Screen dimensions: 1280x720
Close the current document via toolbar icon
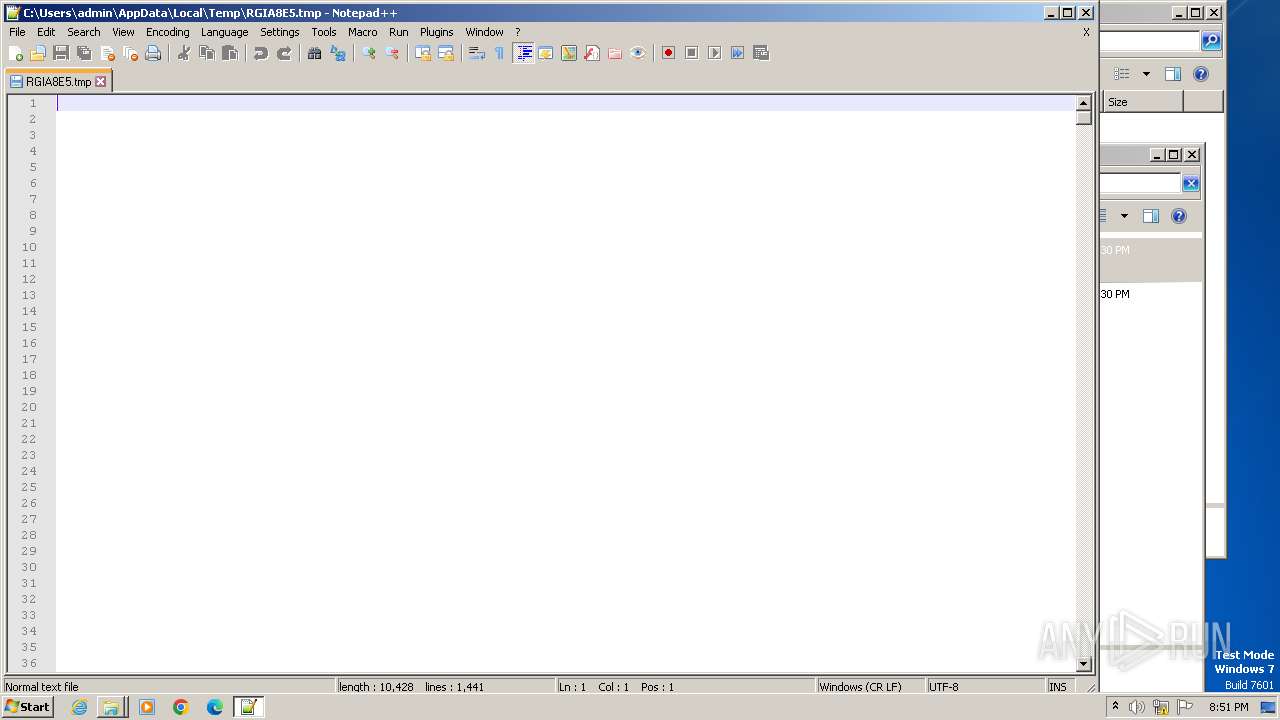(x=107, y=53)
